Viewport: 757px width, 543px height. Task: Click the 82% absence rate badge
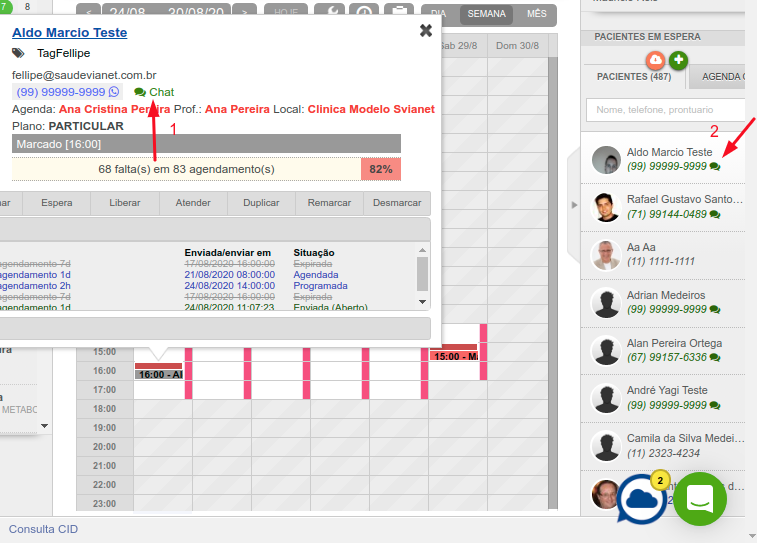tap(381, 169)
